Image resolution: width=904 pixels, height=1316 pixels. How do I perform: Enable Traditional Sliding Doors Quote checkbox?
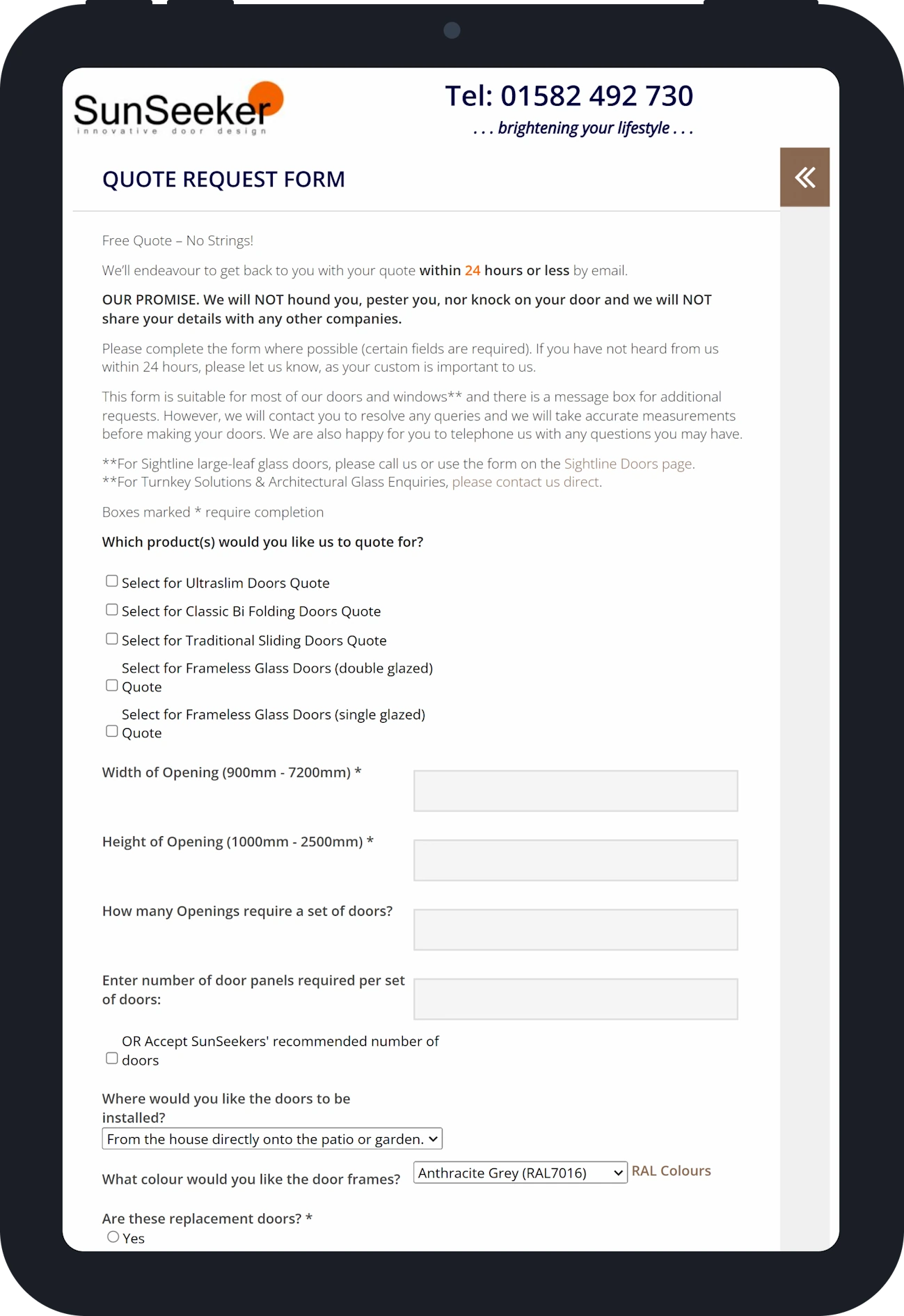(111, 639)
